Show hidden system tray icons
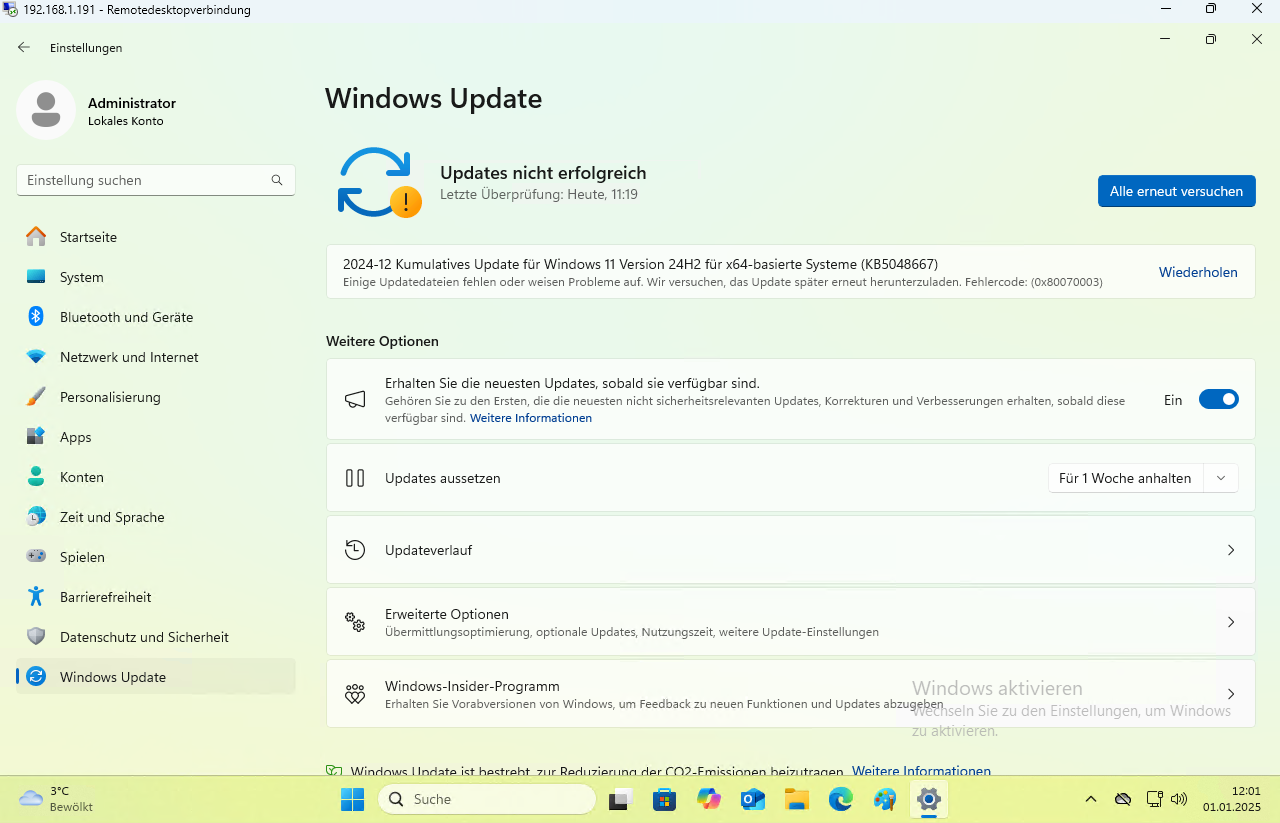The height and width of the screenshot is (823, 1280). coord(1091,799)
